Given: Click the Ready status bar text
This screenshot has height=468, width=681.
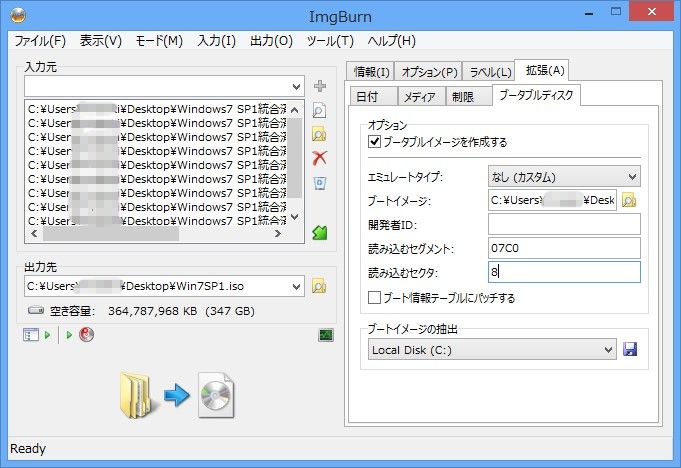Looking at the screenshot, I should click(x=28, y=448).
